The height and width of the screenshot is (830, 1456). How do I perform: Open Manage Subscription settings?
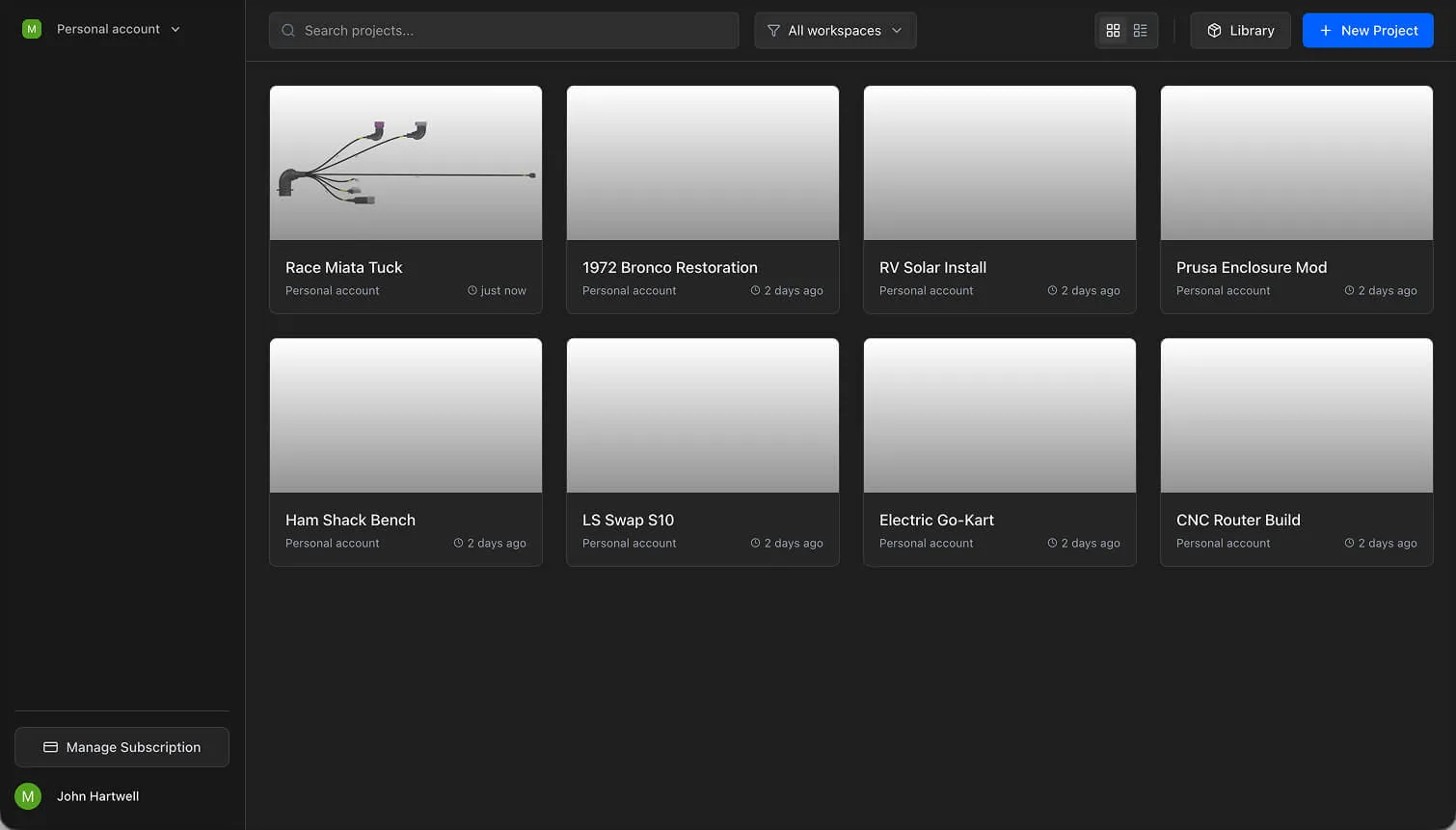coord(121,747)
